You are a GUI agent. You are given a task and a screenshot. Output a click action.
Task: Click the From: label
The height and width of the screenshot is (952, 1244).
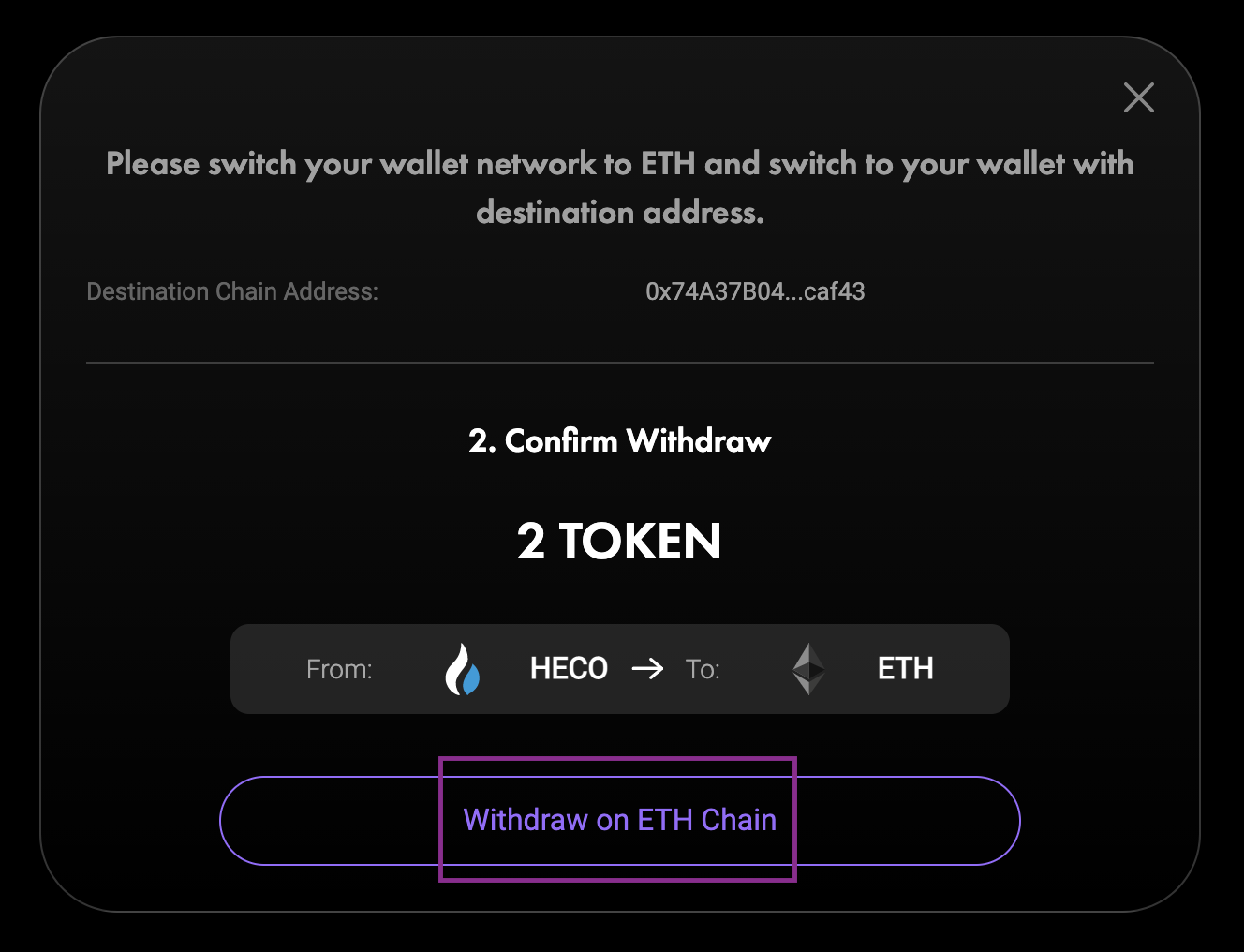point(339,669)
